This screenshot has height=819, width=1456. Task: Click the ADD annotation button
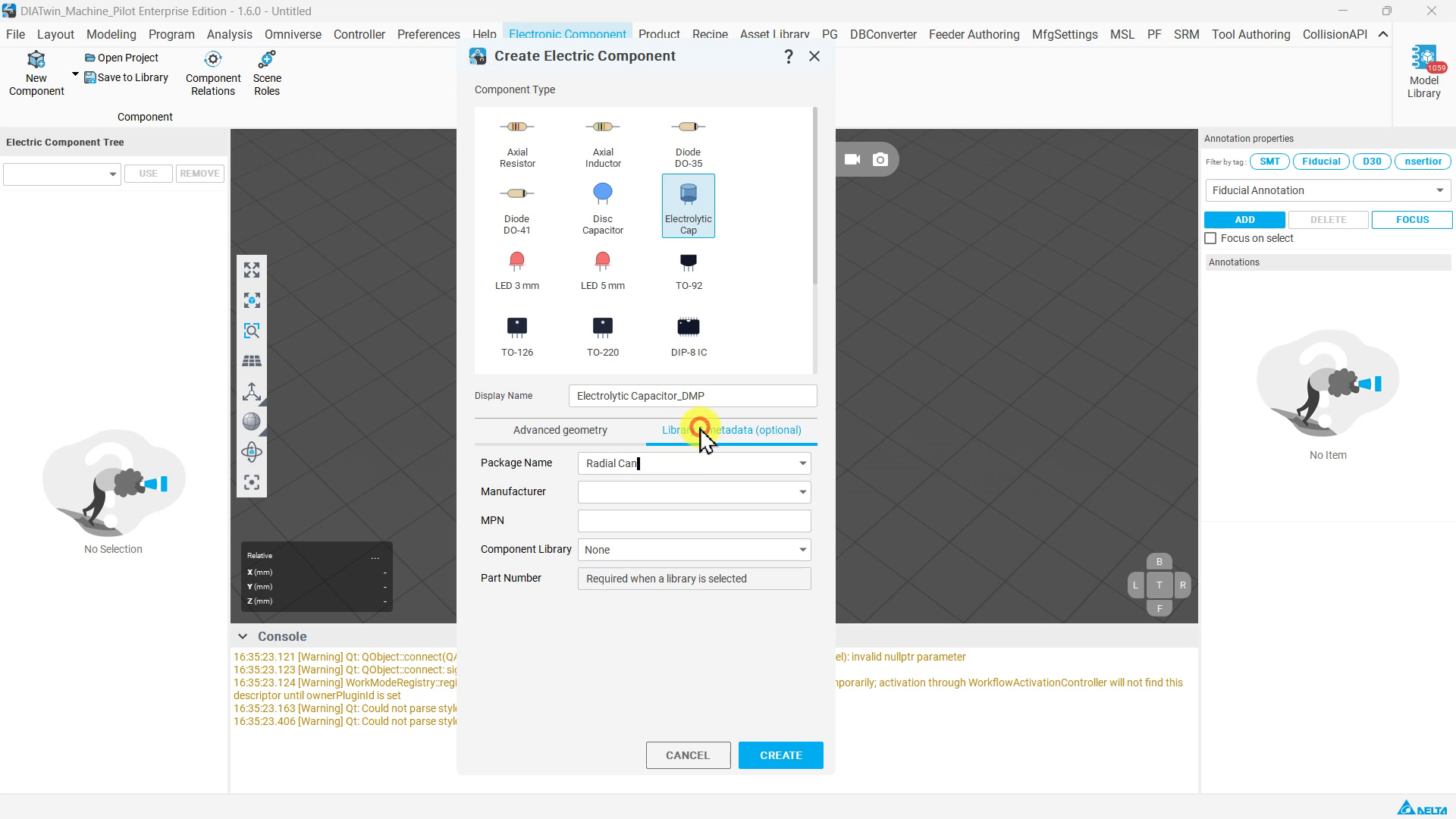point(1244,220)
